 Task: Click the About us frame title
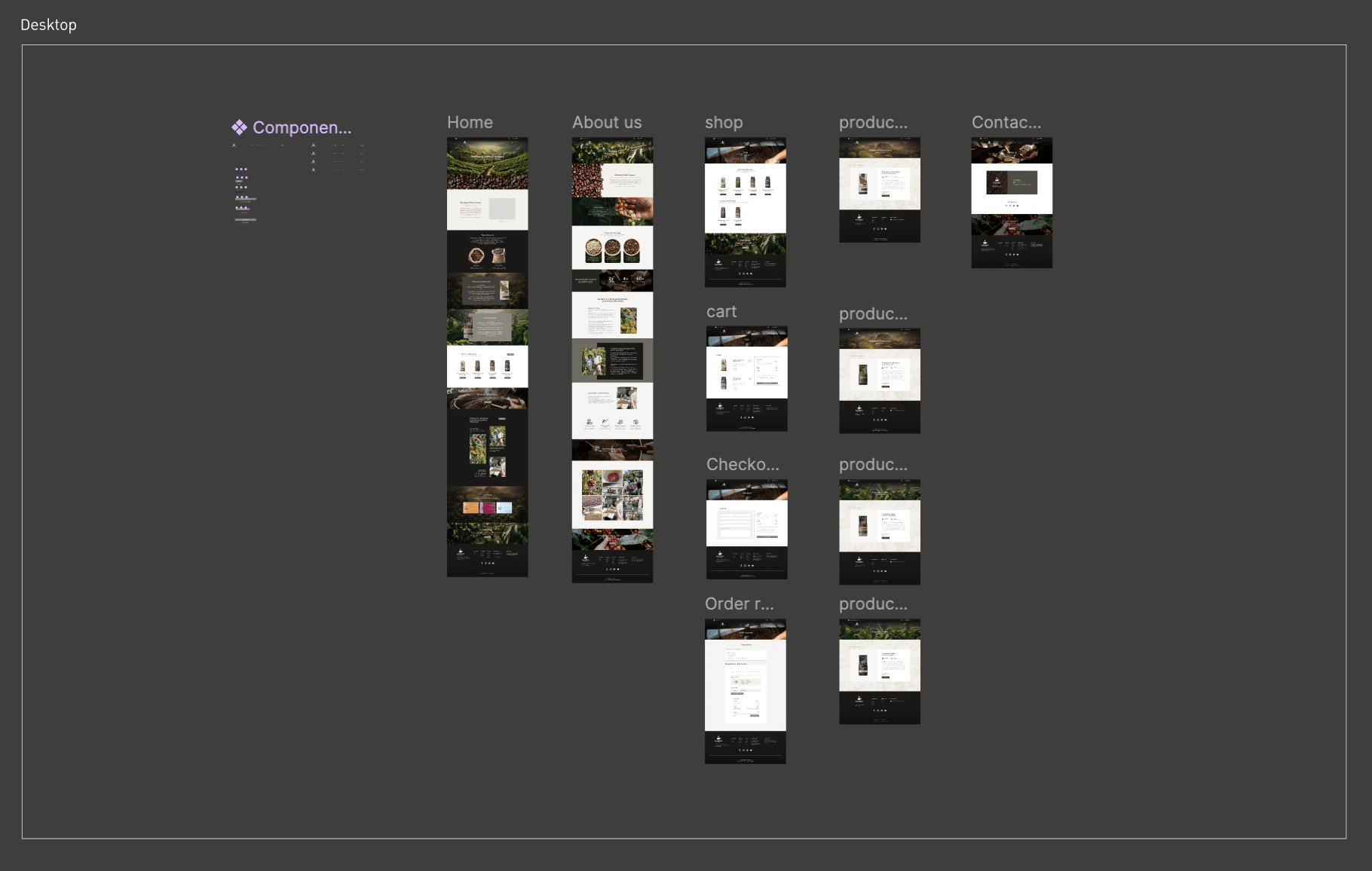(x=607, y=122)
